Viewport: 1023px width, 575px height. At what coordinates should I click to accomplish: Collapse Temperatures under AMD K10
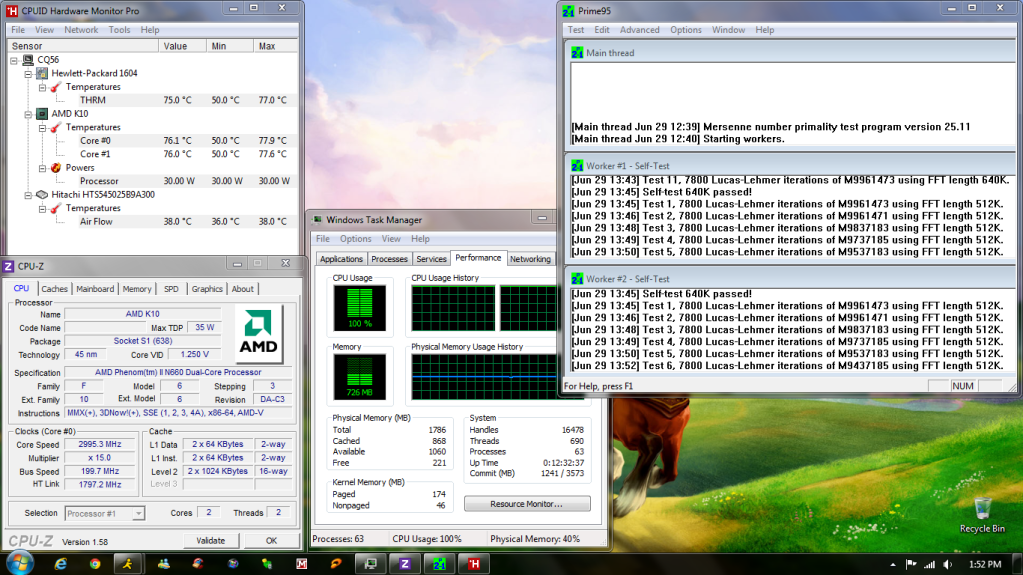pos(42,128)
